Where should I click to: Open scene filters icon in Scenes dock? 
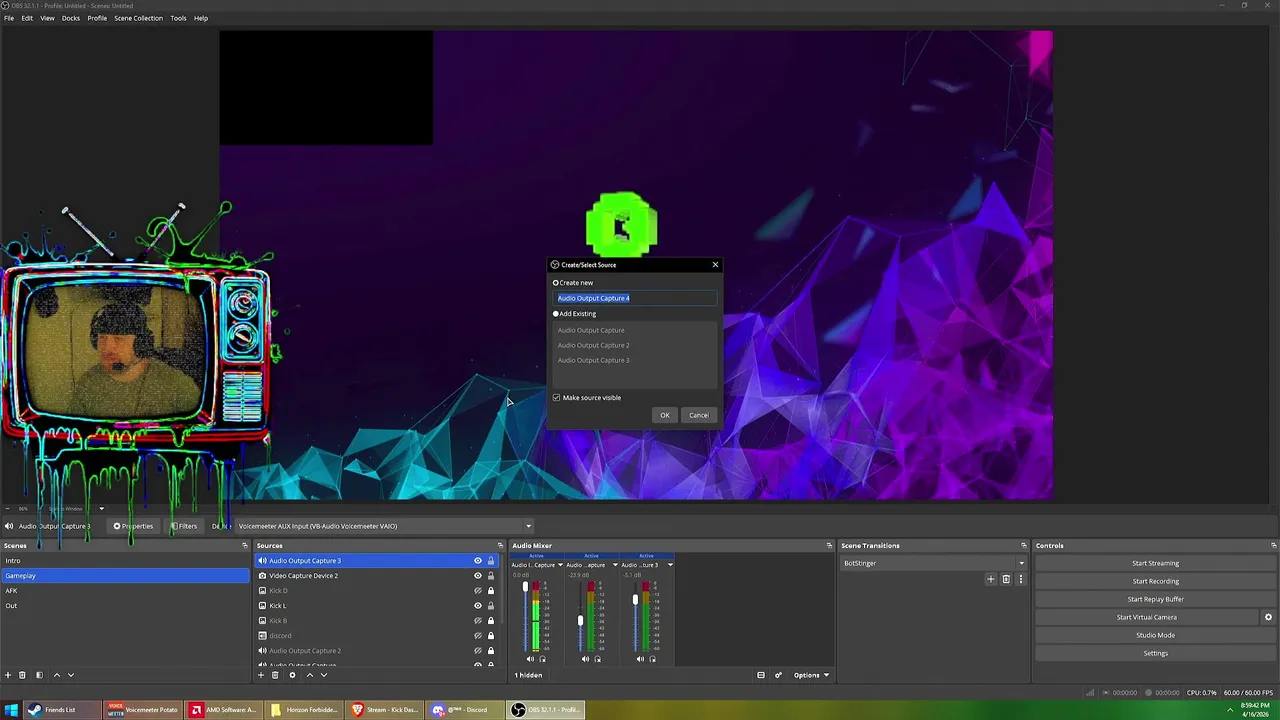[x=39, y=675]
